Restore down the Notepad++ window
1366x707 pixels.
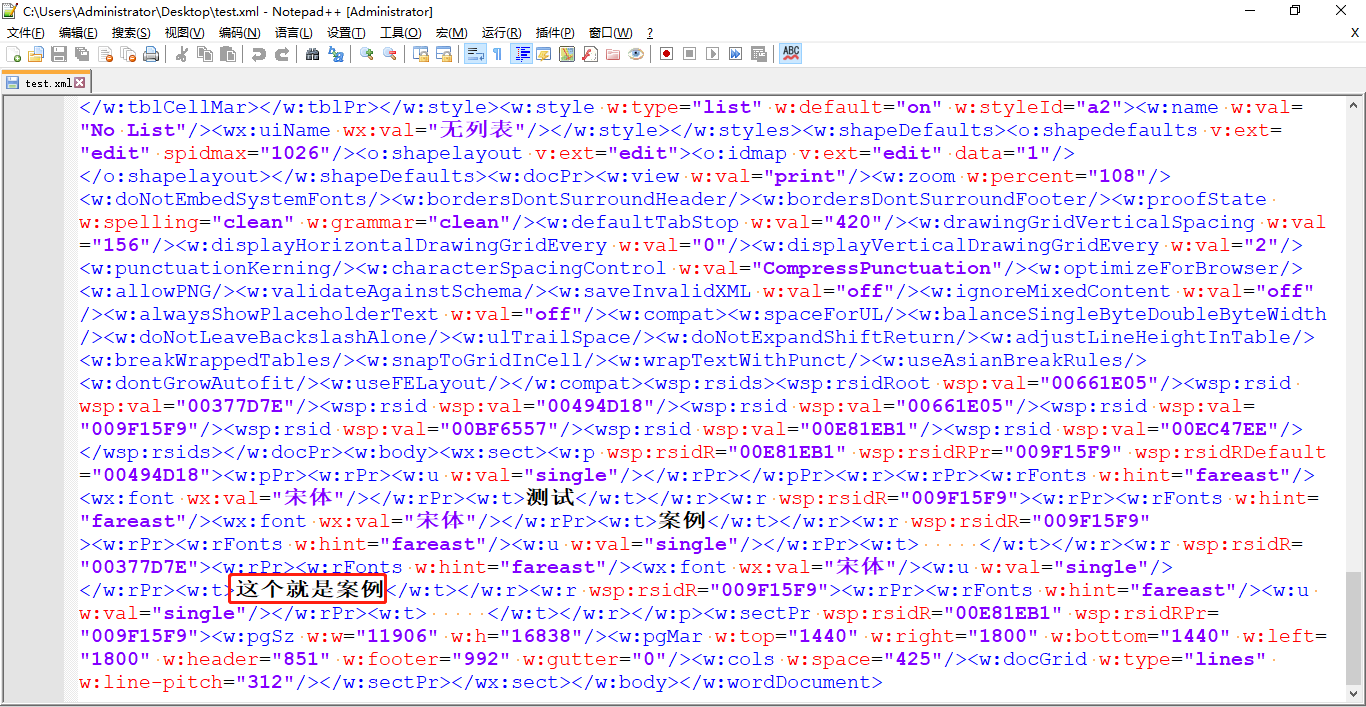pyautogui.click(x=1295, y=11)
